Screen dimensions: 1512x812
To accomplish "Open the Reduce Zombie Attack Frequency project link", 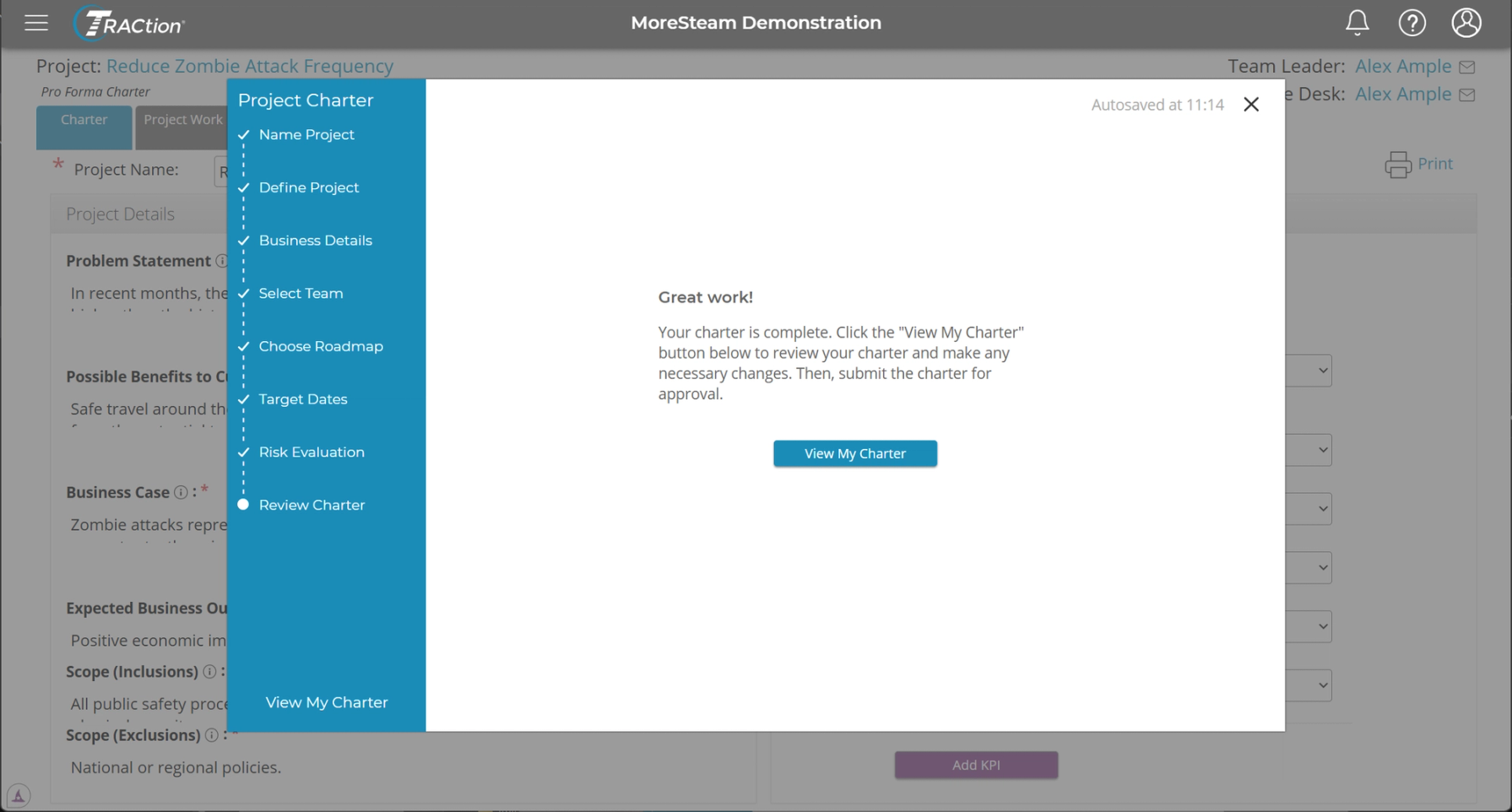I will (250, 66).
